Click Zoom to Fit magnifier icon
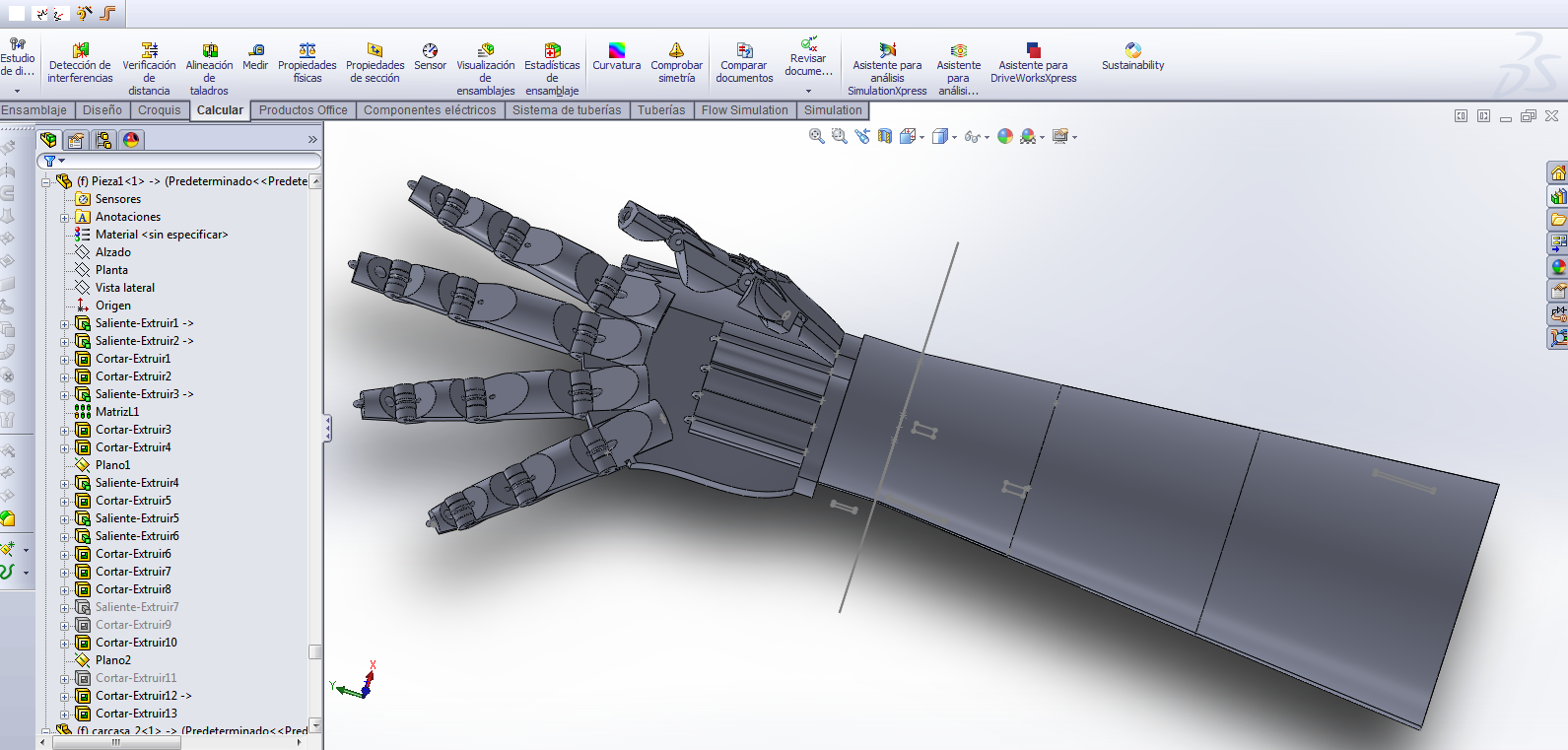1568x750 pixels. (x=817, y=137)
